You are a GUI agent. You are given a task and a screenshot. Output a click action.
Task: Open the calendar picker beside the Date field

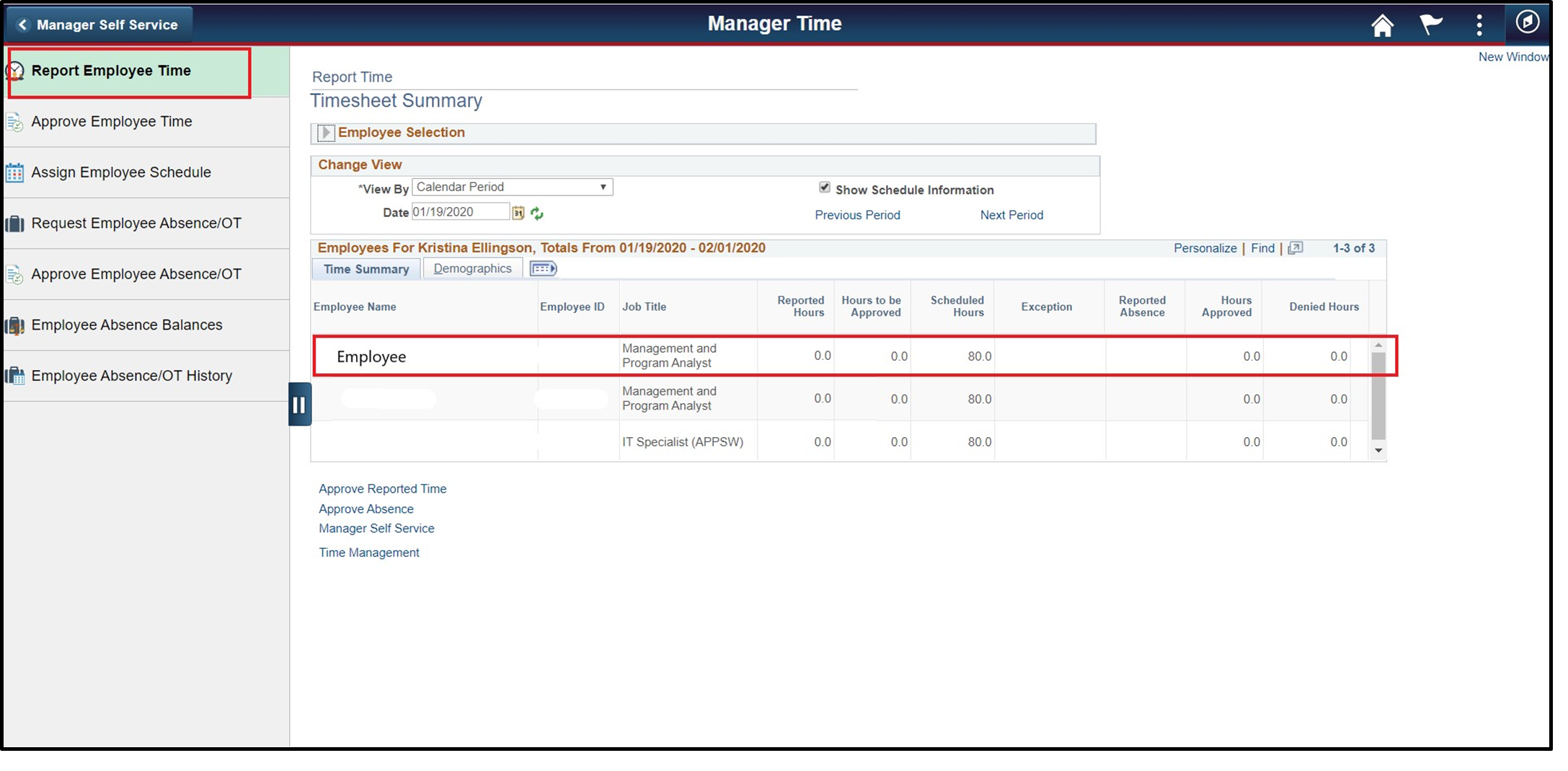(520, 211)
